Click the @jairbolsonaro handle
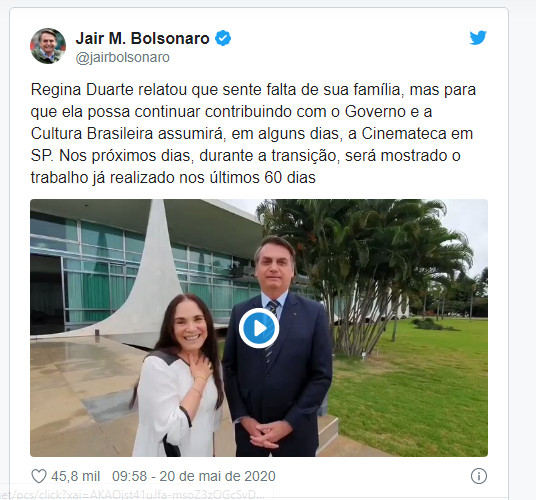 coord(122,57)
